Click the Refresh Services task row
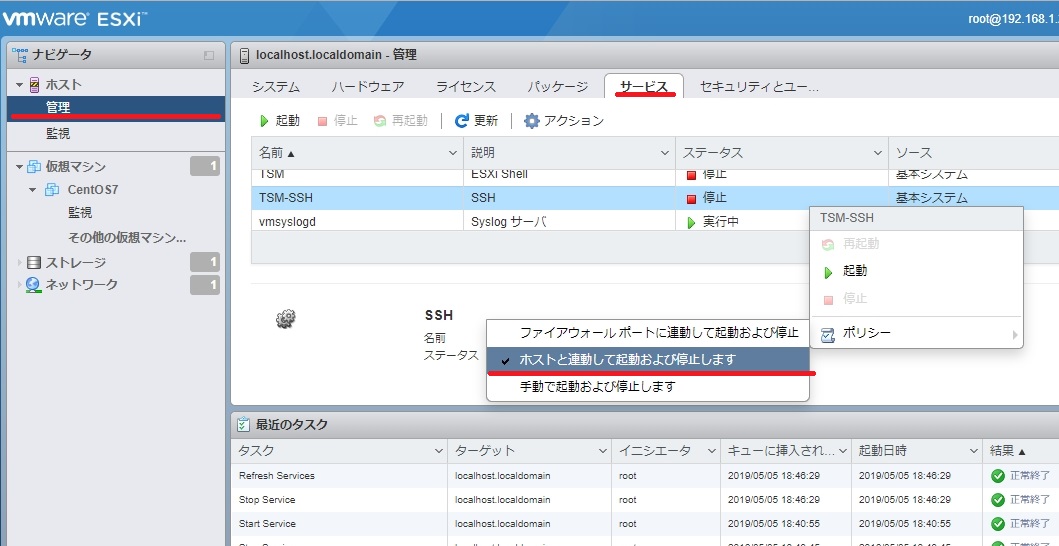This screenshot has width=1059, height=546. [645, 476]
